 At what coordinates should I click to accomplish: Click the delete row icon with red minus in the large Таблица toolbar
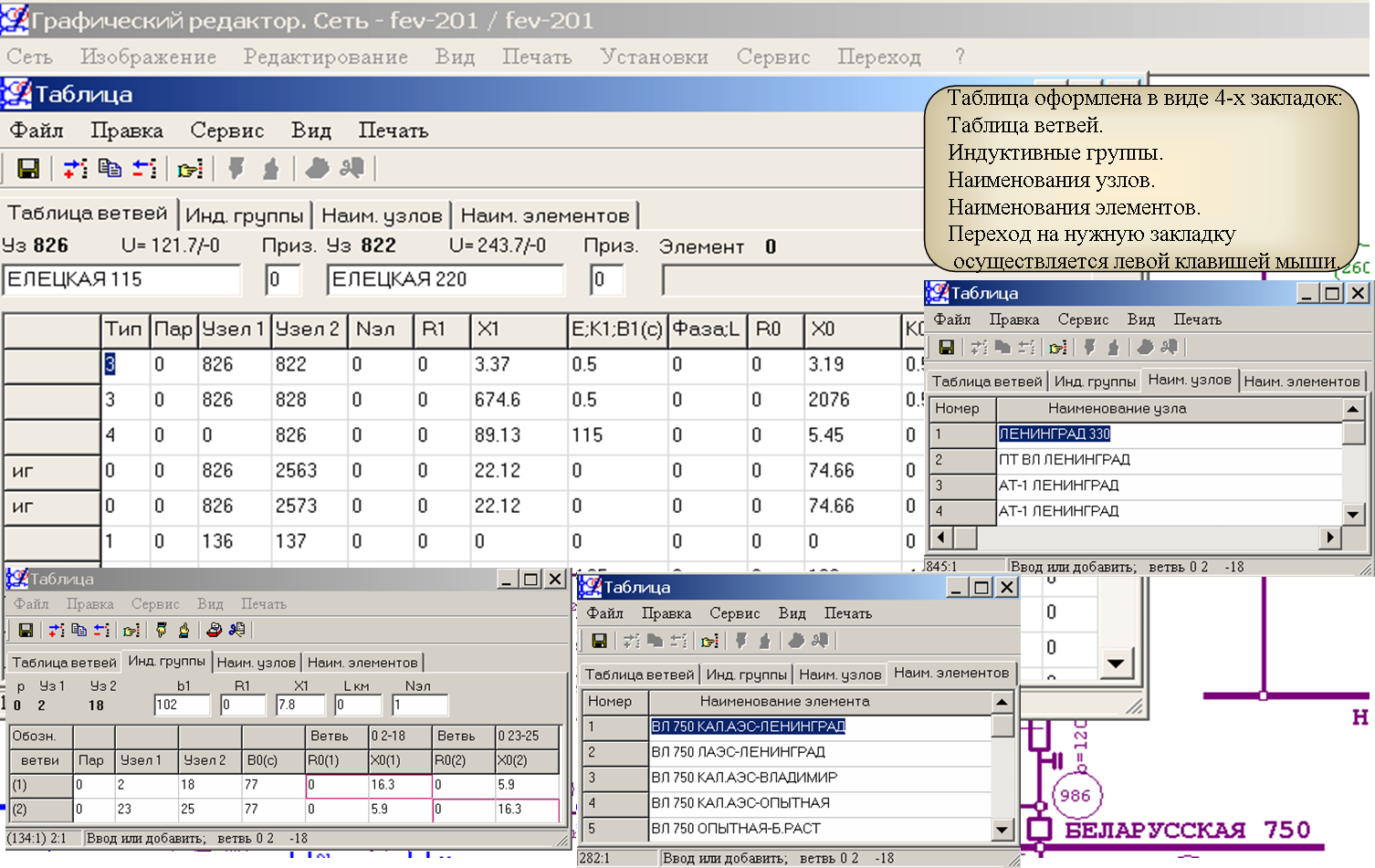click(144, 169)
